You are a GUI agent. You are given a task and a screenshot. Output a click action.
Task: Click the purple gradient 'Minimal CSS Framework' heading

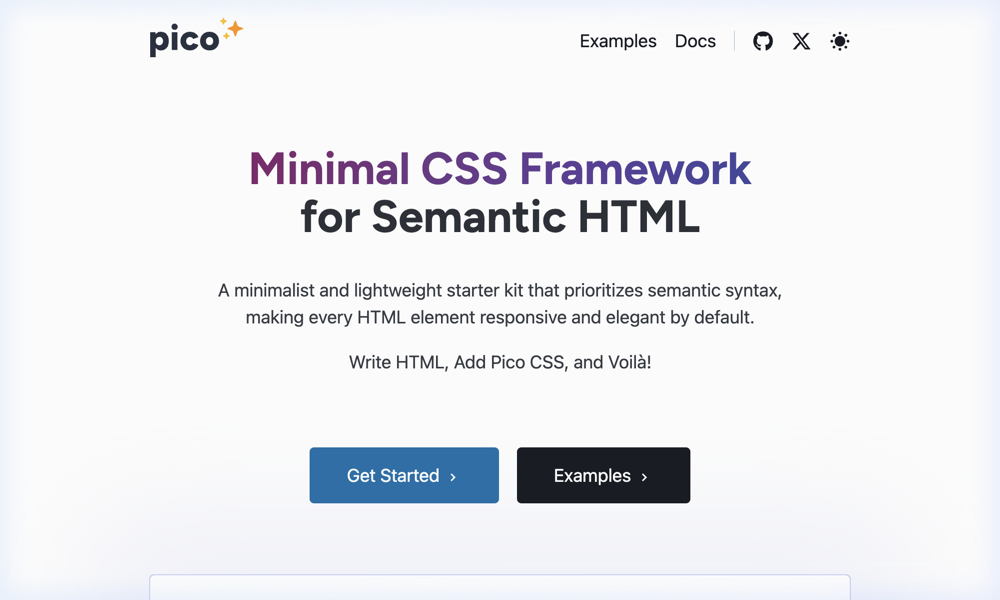pyautogui.click(x=500, y=168)
